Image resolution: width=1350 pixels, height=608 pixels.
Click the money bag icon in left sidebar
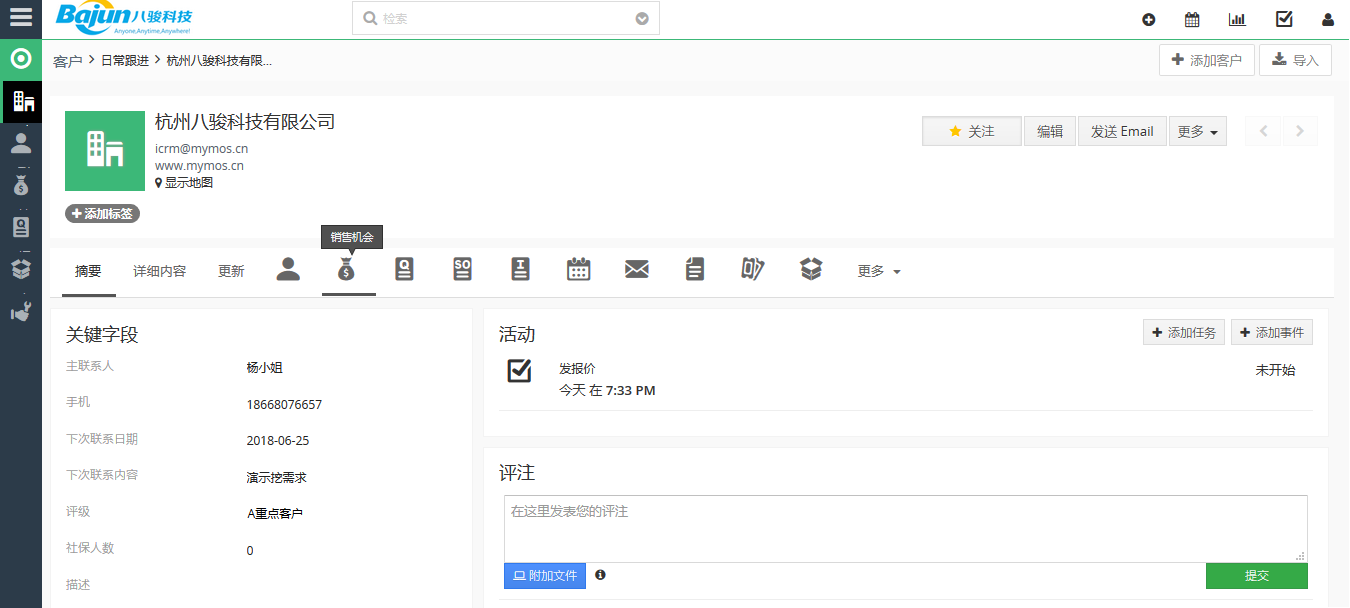[x=21, y=185]
